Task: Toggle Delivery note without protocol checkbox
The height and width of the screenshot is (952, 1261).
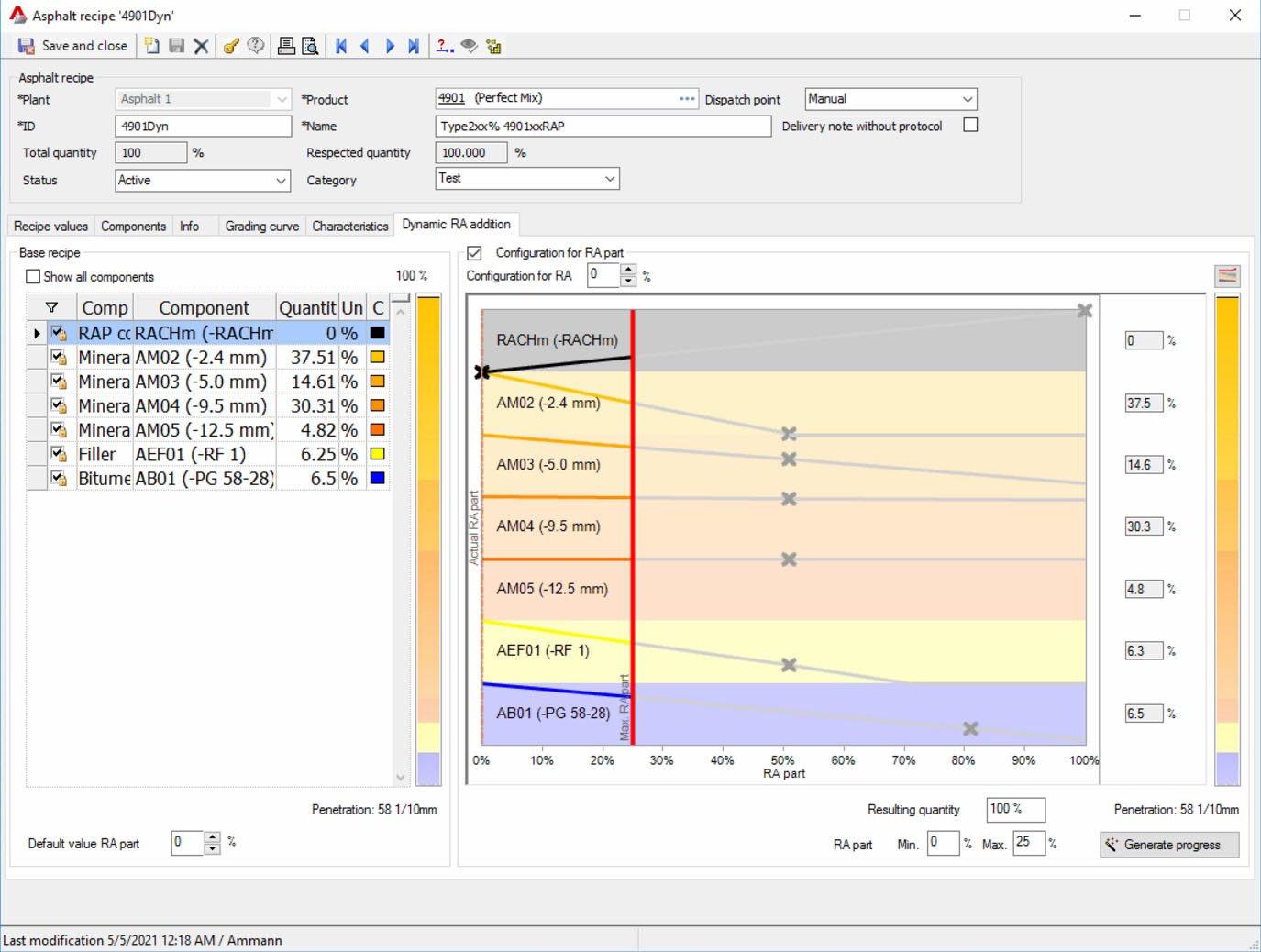Action: (x=970, y=125)
